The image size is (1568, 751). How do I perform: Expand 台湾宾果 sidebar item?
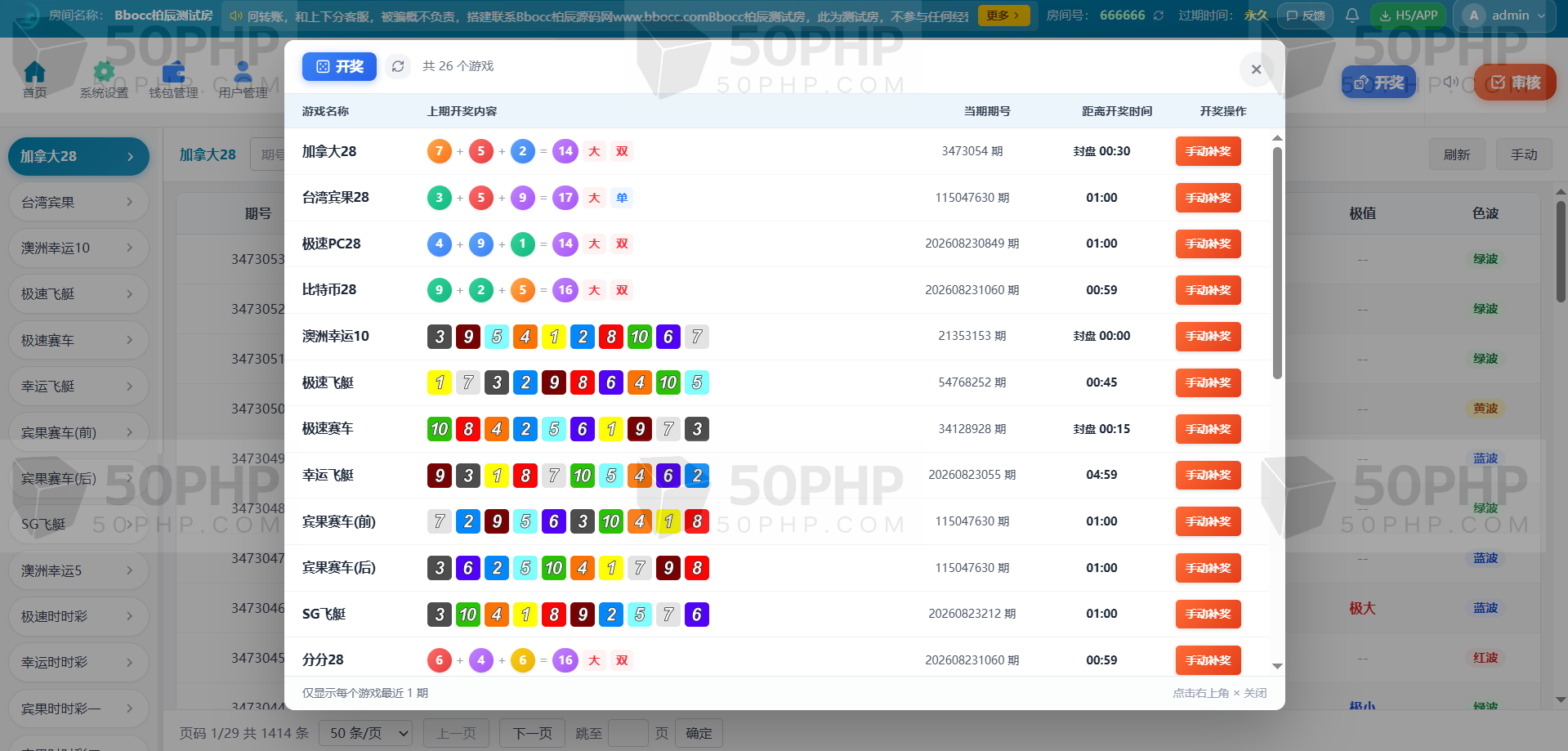[78, 202]
